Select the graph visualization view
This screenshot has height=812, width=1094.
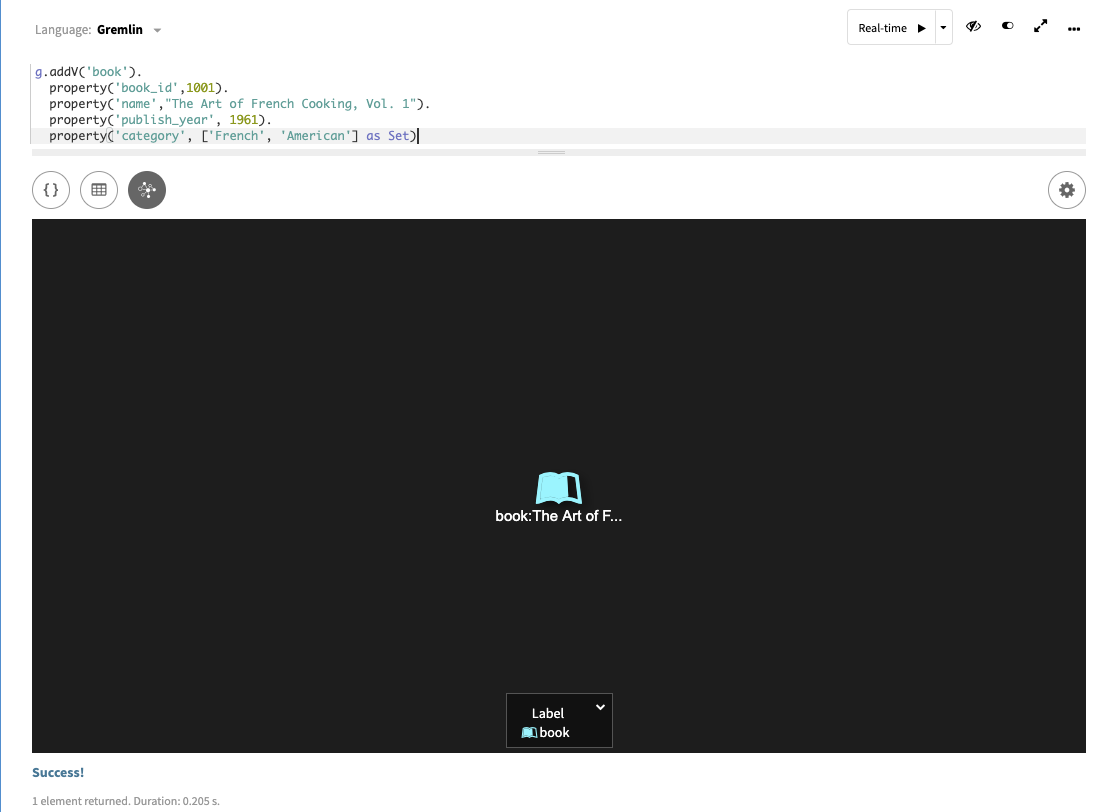(147, 190)
